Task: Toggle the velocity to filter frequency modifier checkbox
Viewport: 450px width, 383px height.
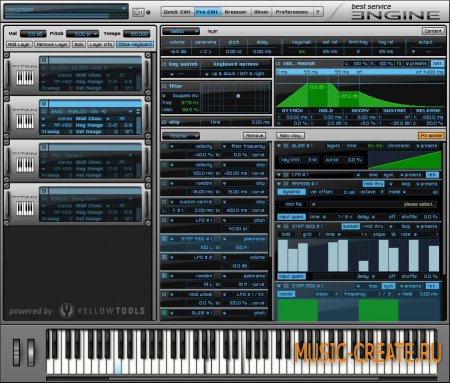Action: (x=164, y=146)
